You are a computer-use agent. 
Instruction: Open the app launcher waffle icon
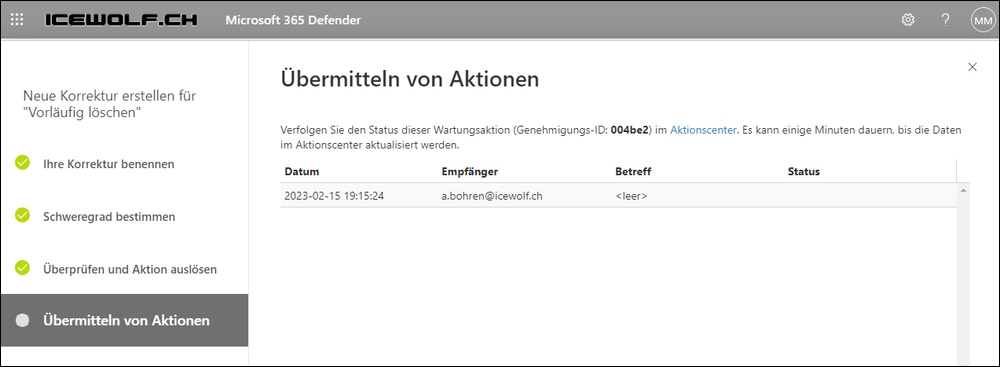tap(17, 20)
